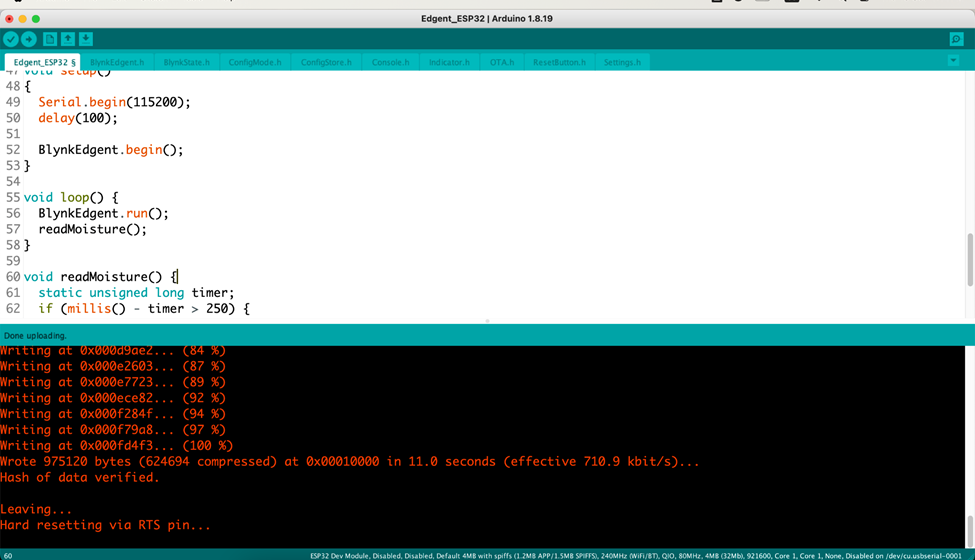Screen dimensions: 975x560
Task: Click the editor-console divider grip handle
Action: pos(488,321)
